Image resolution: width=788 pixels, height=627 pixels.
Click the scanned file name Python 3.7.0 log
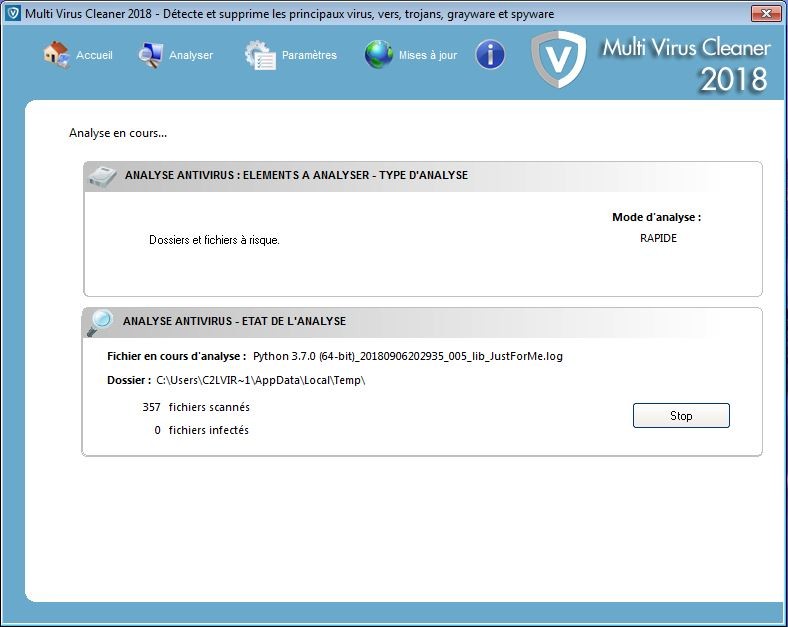point(408,356)
